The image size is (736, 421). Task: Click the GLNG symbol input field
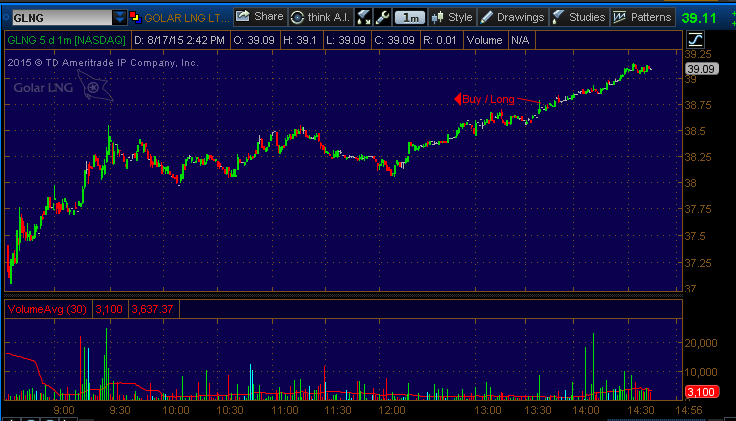tap(62, 18)
